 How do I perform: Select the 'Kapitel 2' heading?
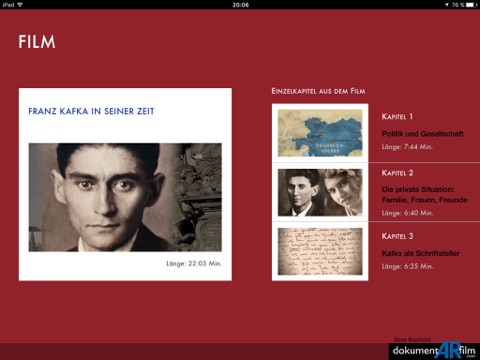[x=397, y=173]
